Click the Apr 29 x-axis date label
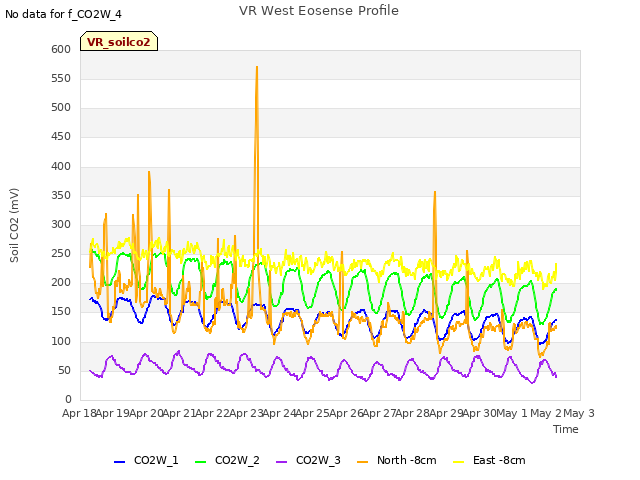The height and width of the screenshot is (480, 640). click(446, 413)
